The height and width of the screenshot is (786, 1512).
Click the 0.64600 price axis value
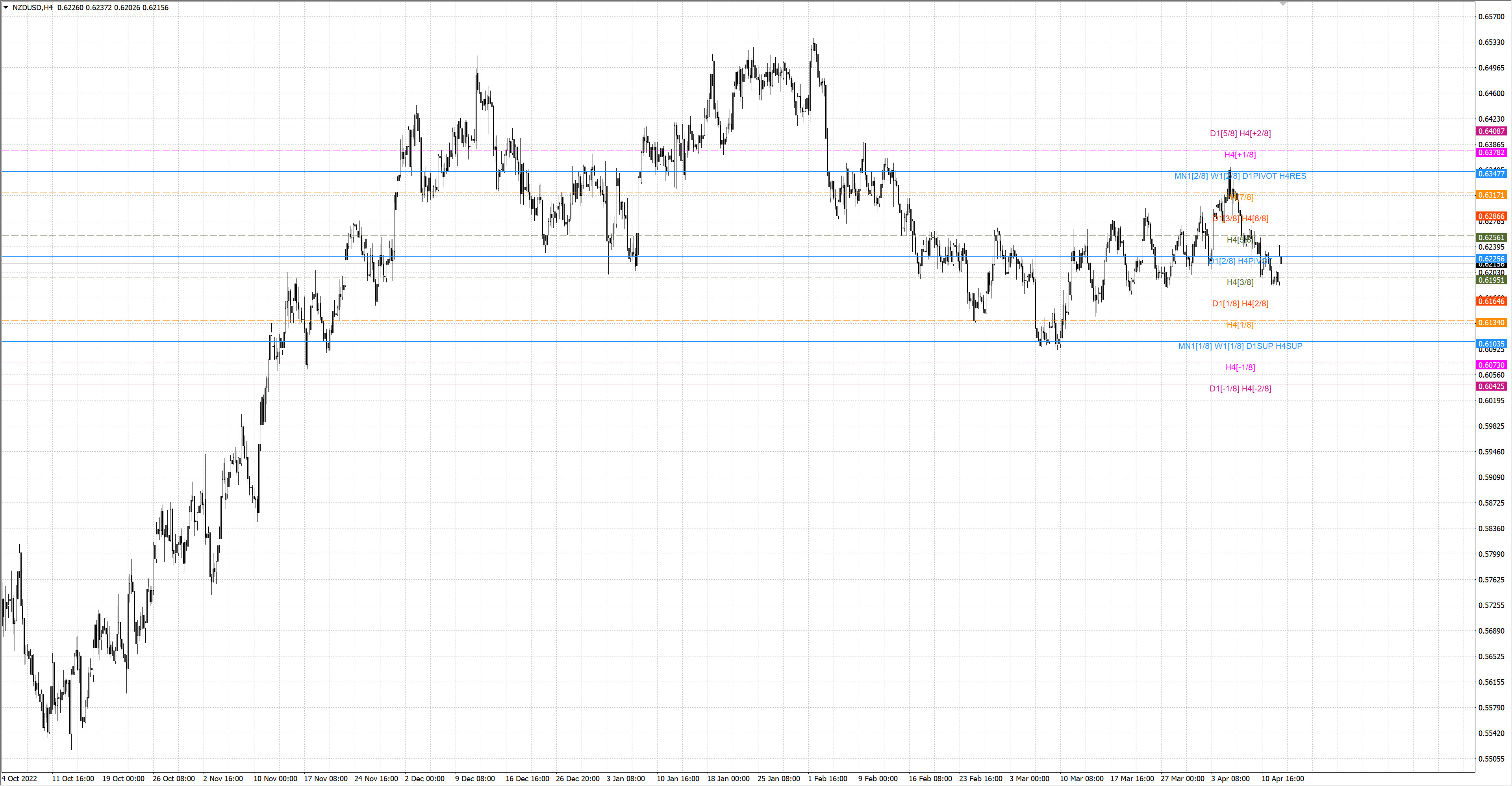1492,93
